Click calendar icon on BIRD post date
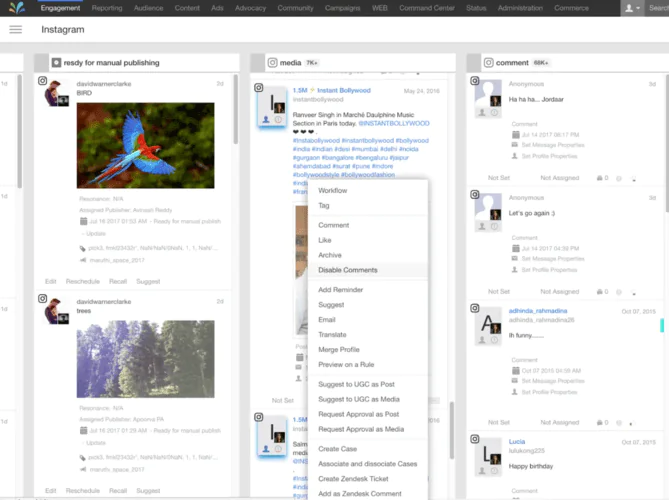Screen dimensions: 669x500 (x=84, y=221)
